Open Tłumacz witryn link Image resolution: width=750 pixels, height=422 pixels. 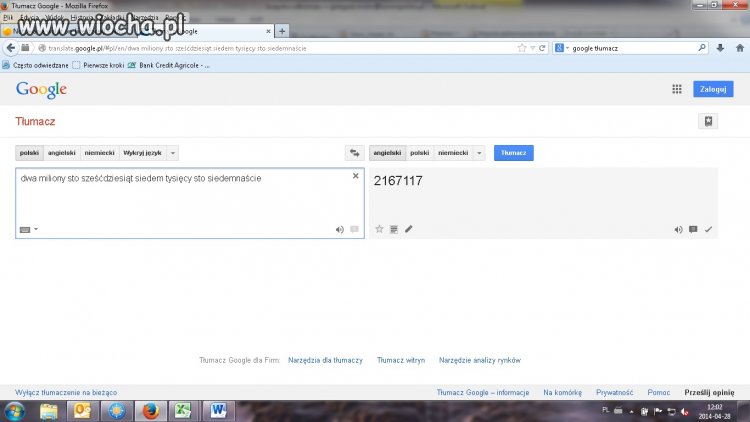(401, 360)
